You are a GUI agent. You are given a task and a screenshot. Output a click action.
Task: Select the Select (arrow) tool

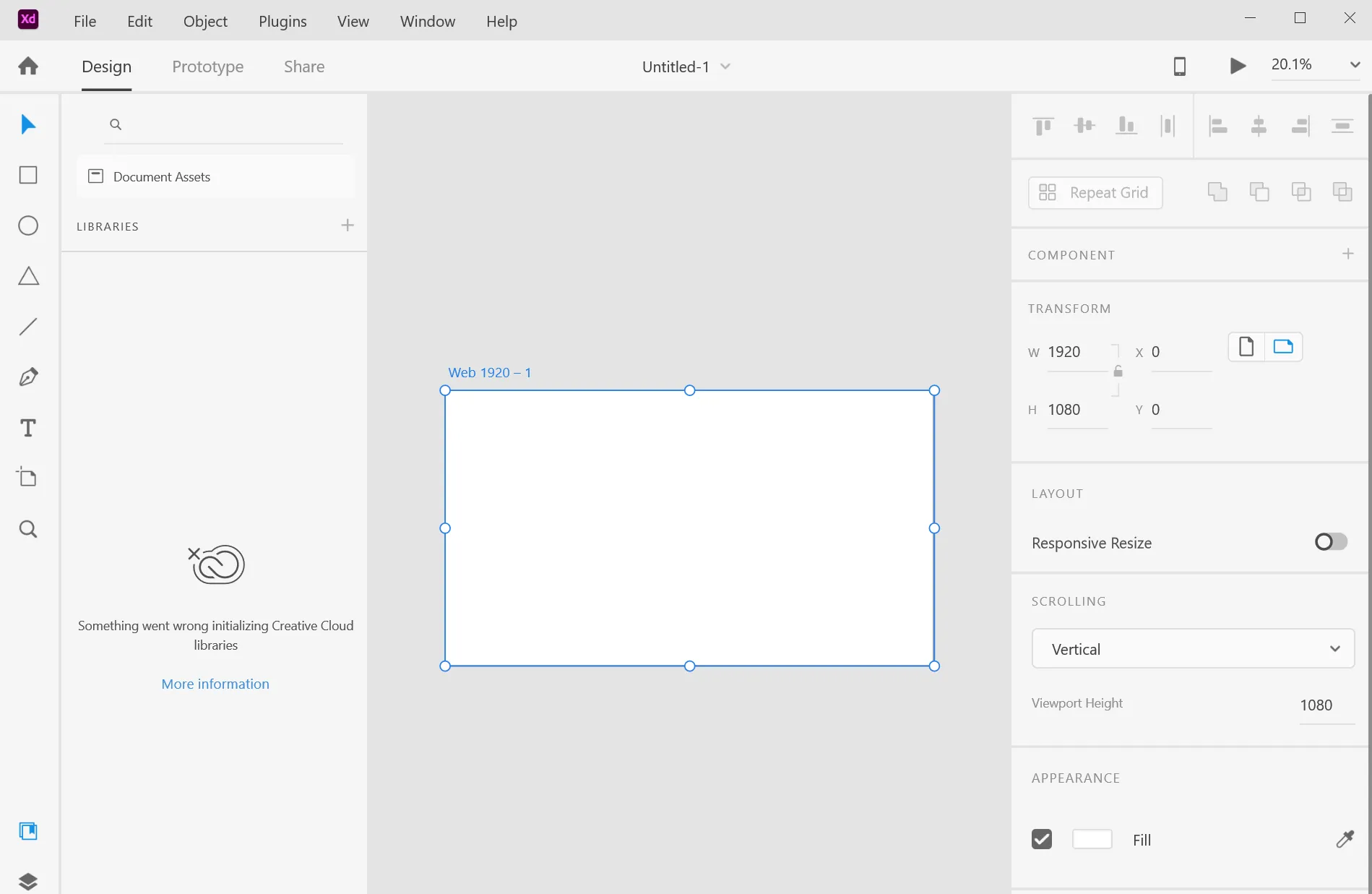(28, 124)
